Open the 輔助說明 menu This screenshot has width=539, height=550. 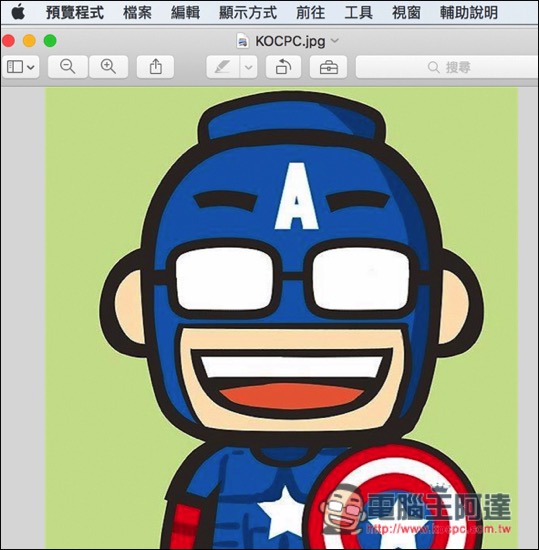(x=469, y=13)
